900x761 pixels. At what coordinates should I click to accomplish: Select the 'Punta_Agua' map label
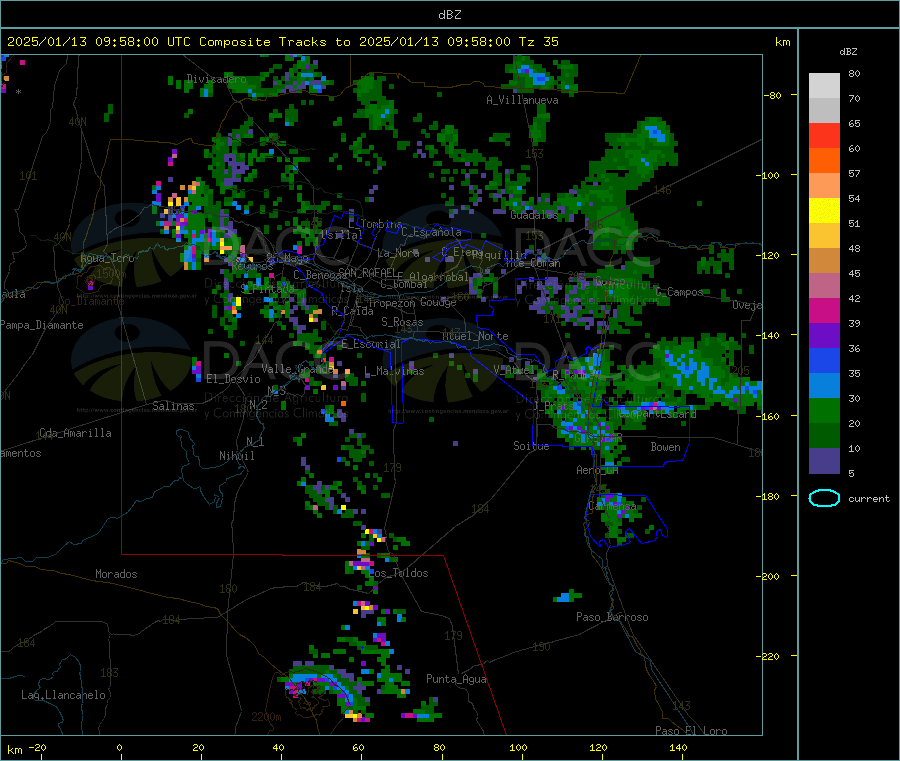[456, 679]
